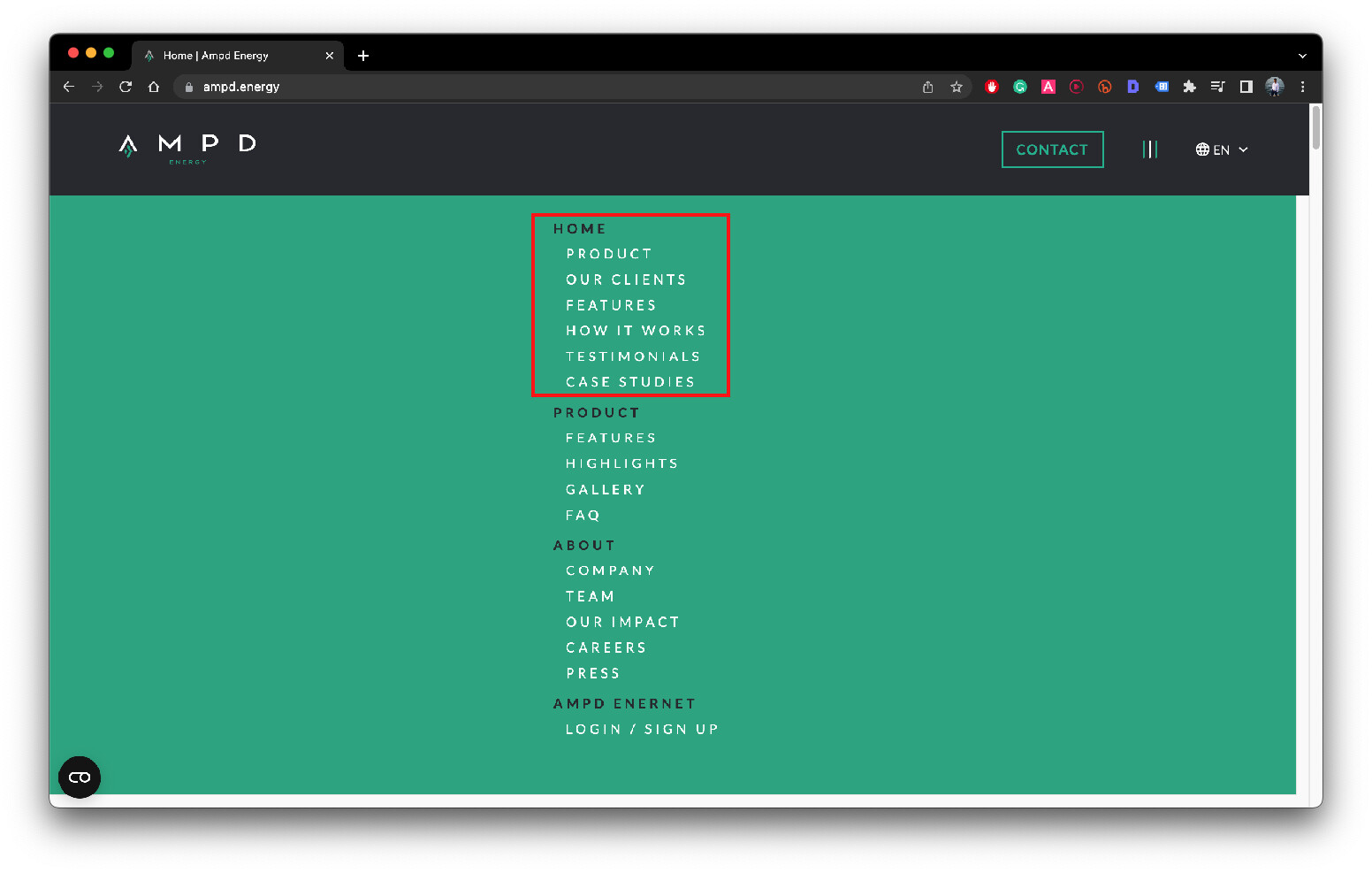1372x873 pixels.
Task: Select ABOUT in the navigation menu
Action: [584, 546]
